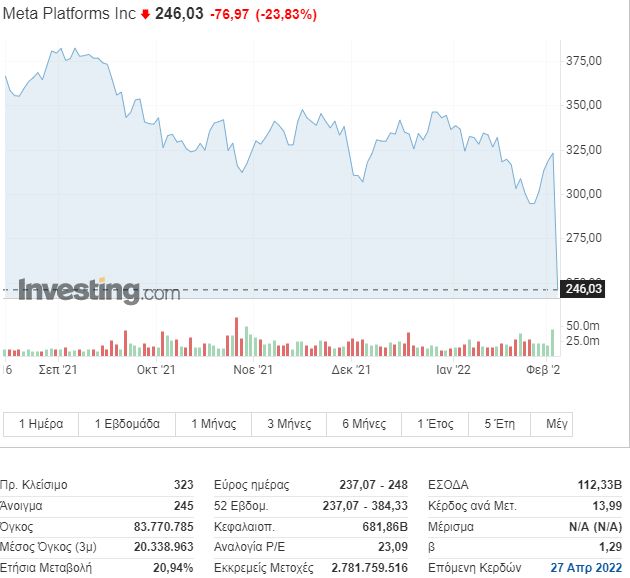The height and width of the screenshot is (578, 630).
Task: Click the Σεπ '21 label on time axis
Action: click(x=58, y=370)
